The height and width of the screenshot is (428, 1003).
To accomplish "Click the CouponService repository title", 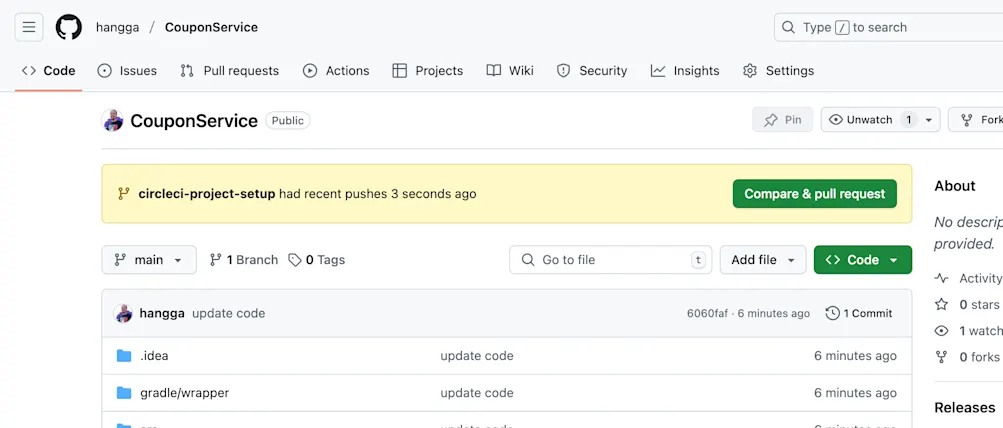I will click(194, 120).
